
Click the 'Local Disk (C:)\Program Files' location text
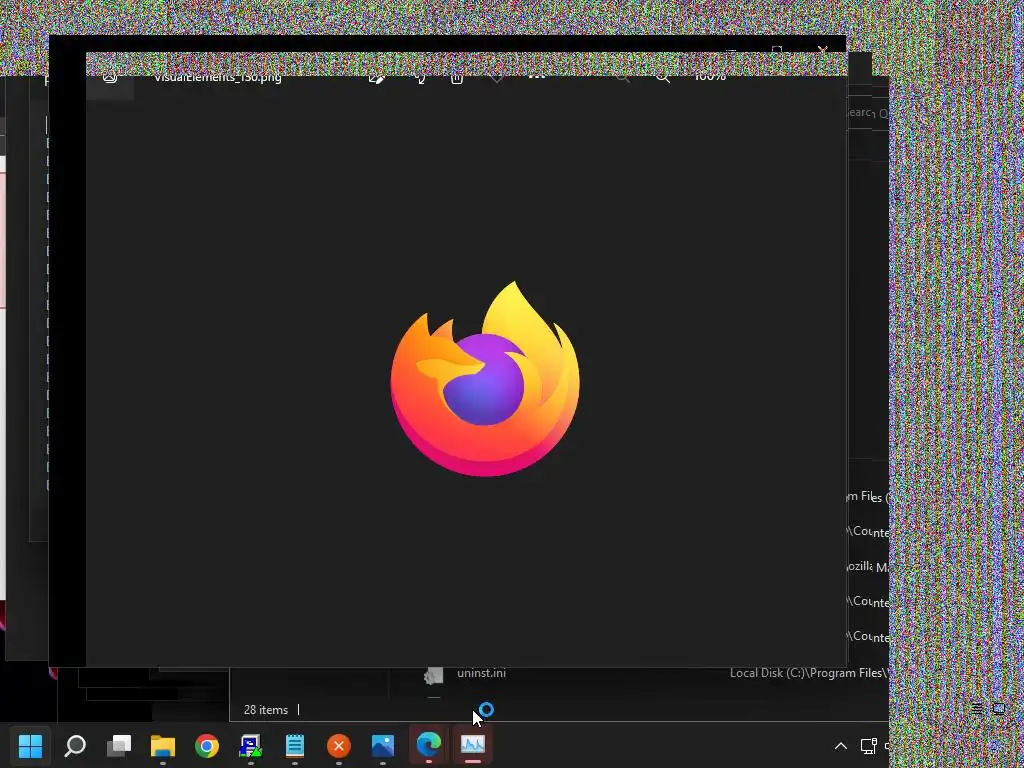point(808,673)
